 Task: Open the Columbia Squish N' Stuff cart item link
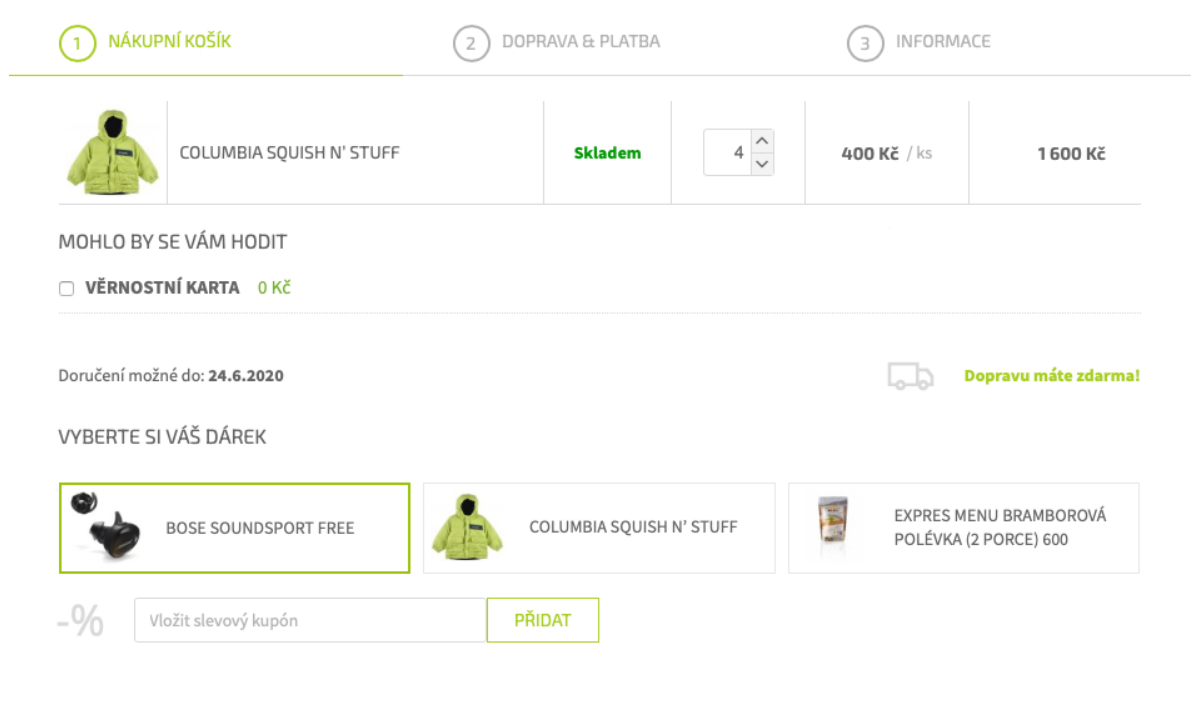289,153
